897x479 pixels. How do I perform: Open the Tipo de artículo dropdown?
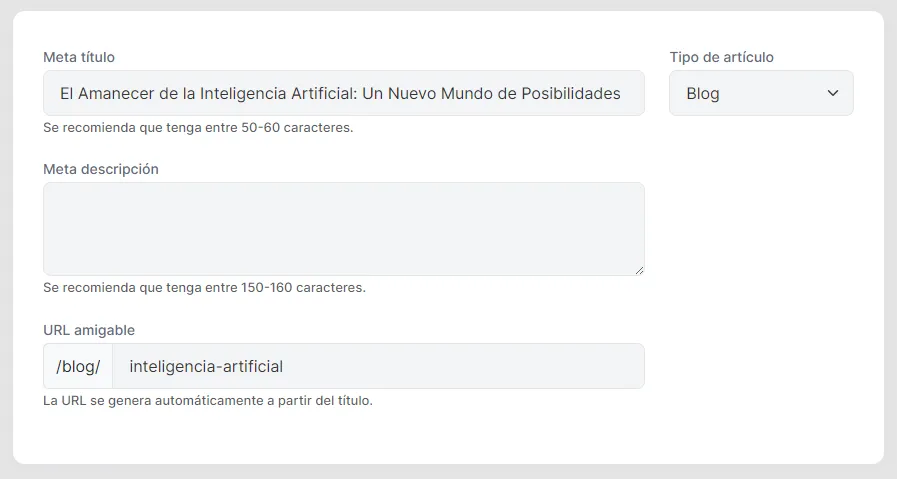point(760,93)
